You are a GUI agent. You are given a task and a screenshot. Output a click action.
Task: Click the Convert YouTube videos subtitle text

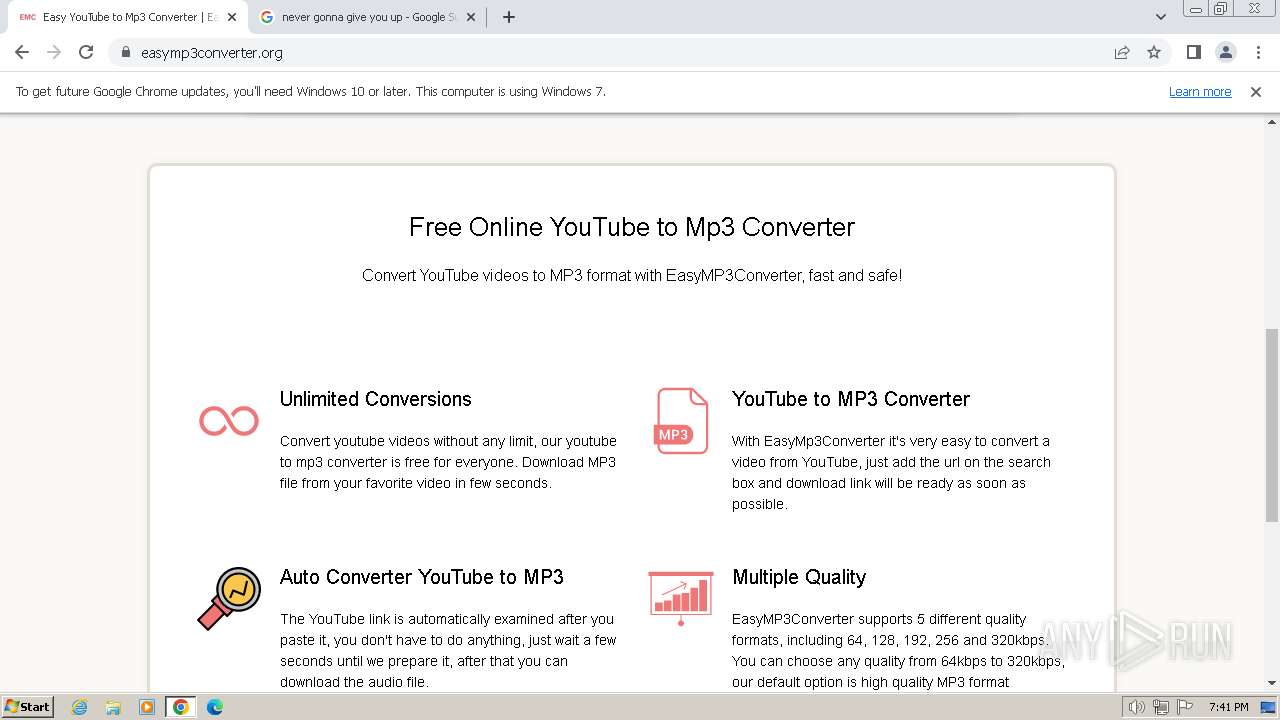[632, 275]
